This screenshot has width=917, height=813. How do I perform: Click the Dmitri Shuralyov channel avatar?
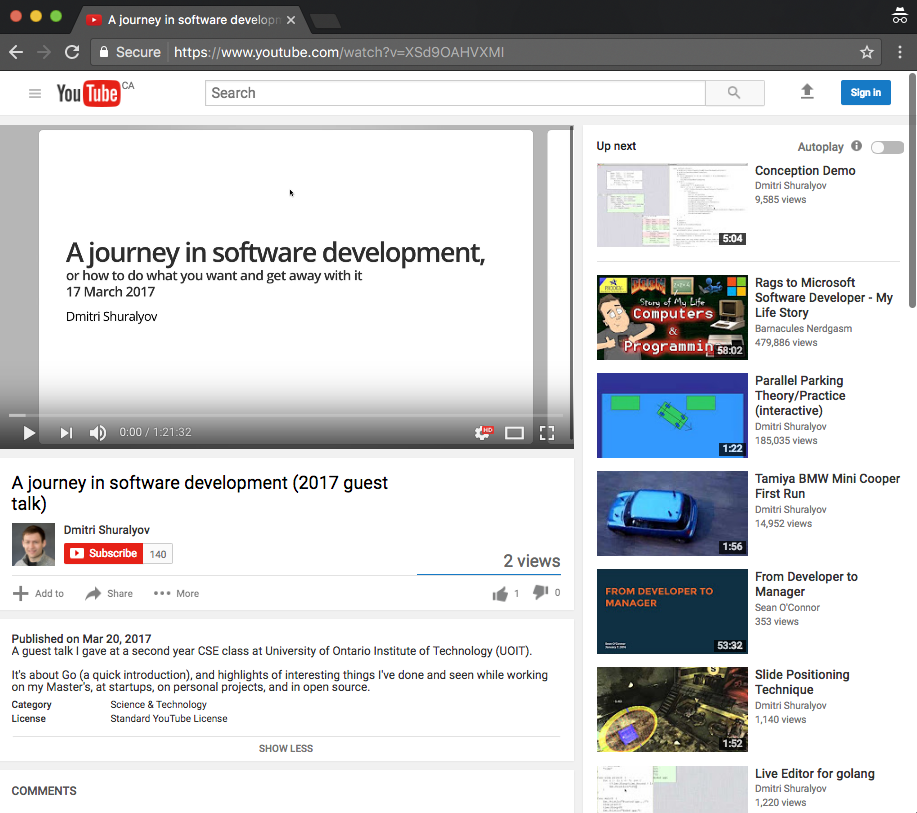tap(33, 545)
